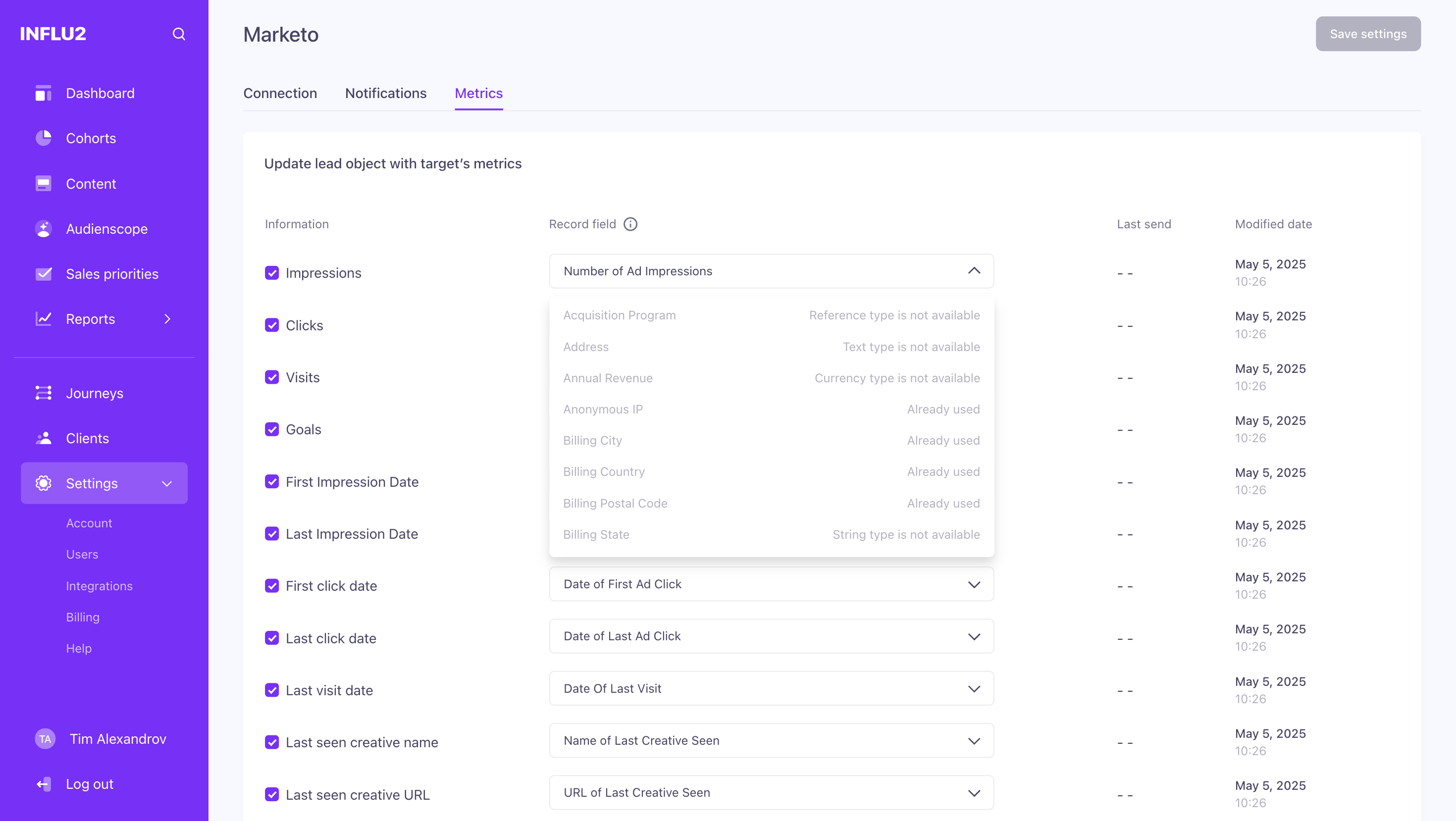Click the Modified date column header

1273,224
